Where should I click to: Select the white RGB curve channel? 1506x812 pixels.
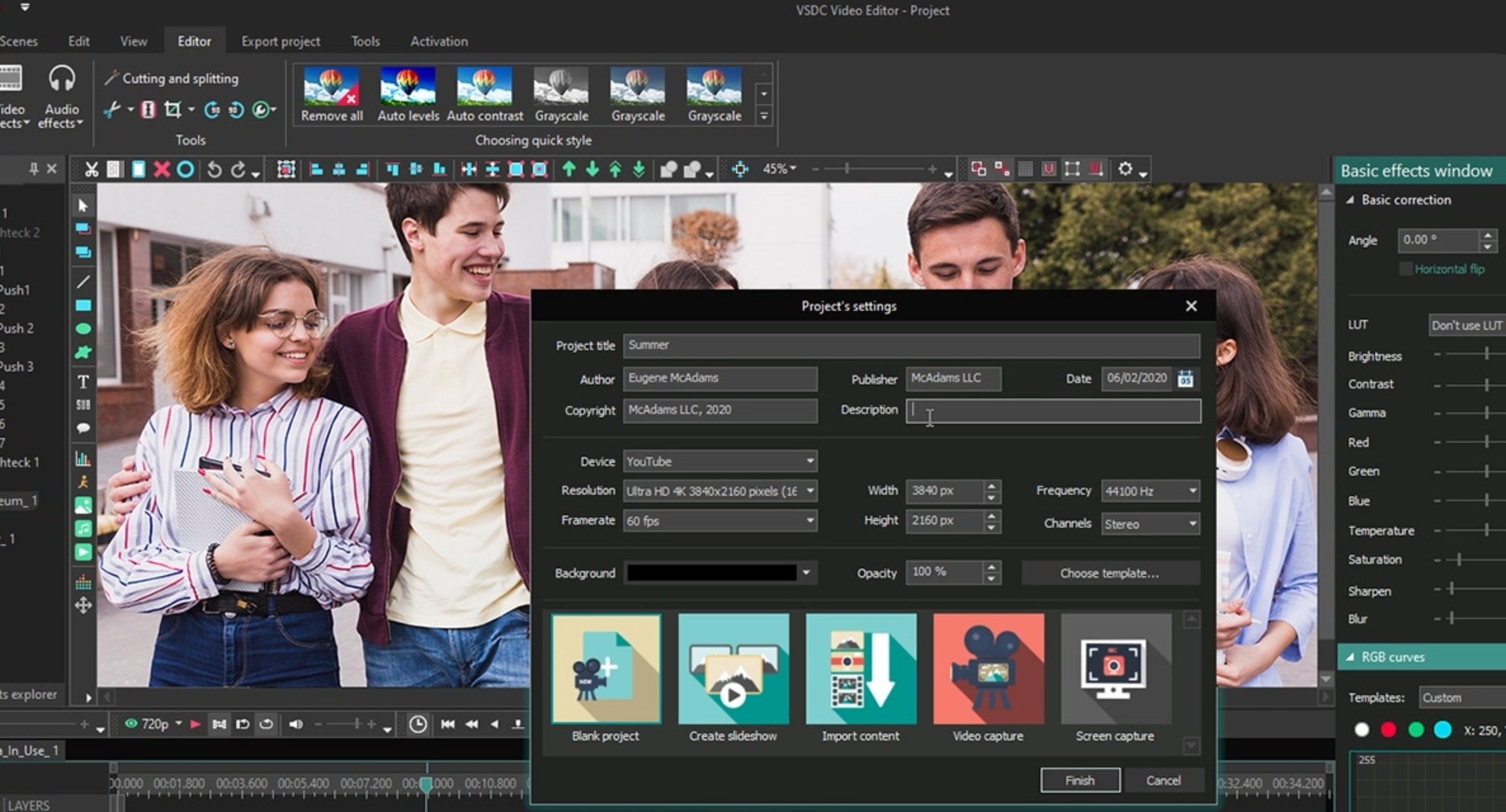point(1361,730)
